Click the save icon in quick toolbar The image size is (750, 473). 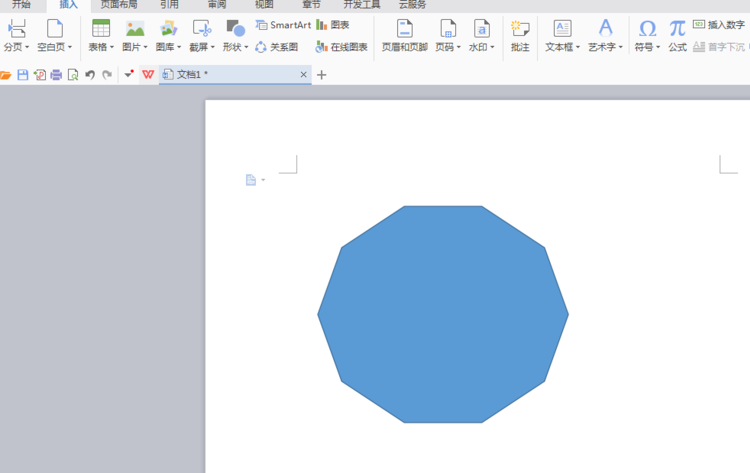coord(23,75)
